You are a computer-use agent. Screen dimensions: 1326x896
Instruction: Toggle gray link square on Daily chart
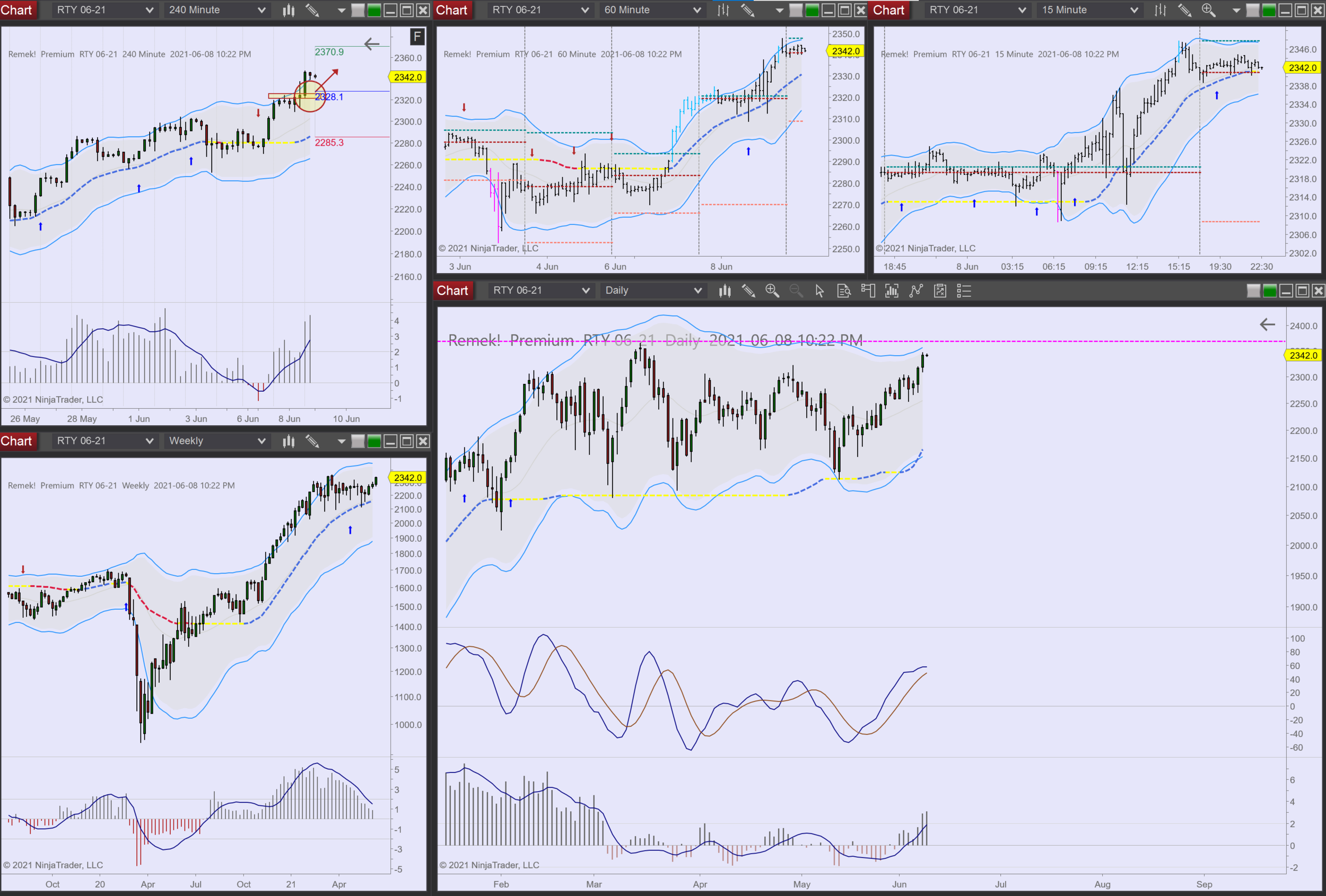coord(1253,291)
